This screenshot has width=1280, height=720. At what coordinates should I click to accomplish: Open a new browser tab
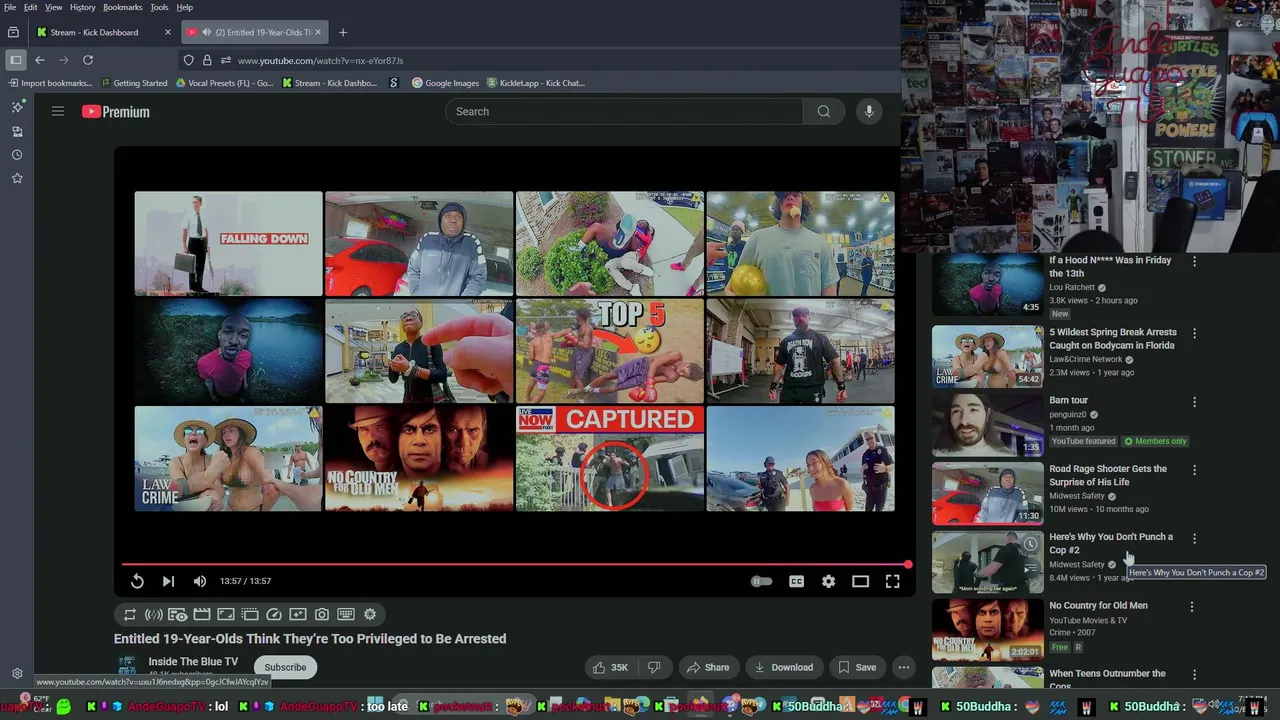point(343,32)
